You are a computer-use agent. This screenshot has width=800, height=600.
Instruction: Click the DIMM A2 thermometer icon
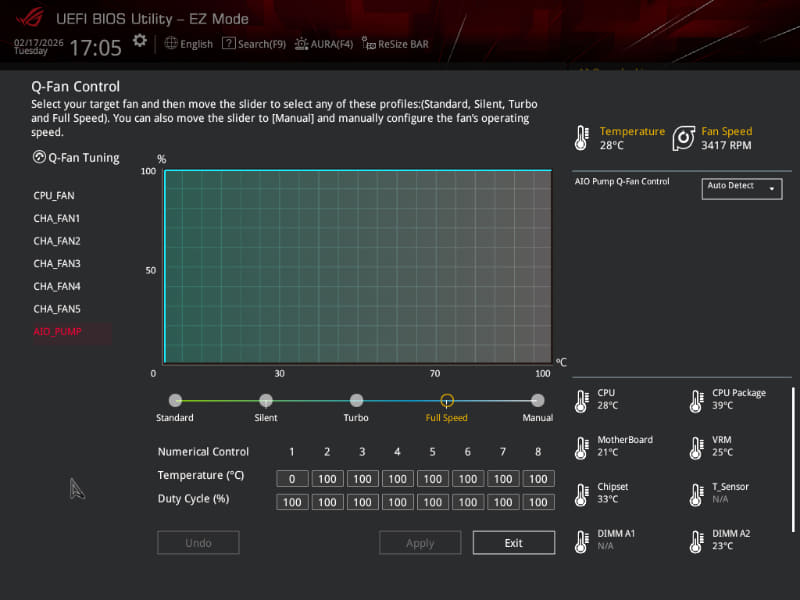tap(696, 542)
